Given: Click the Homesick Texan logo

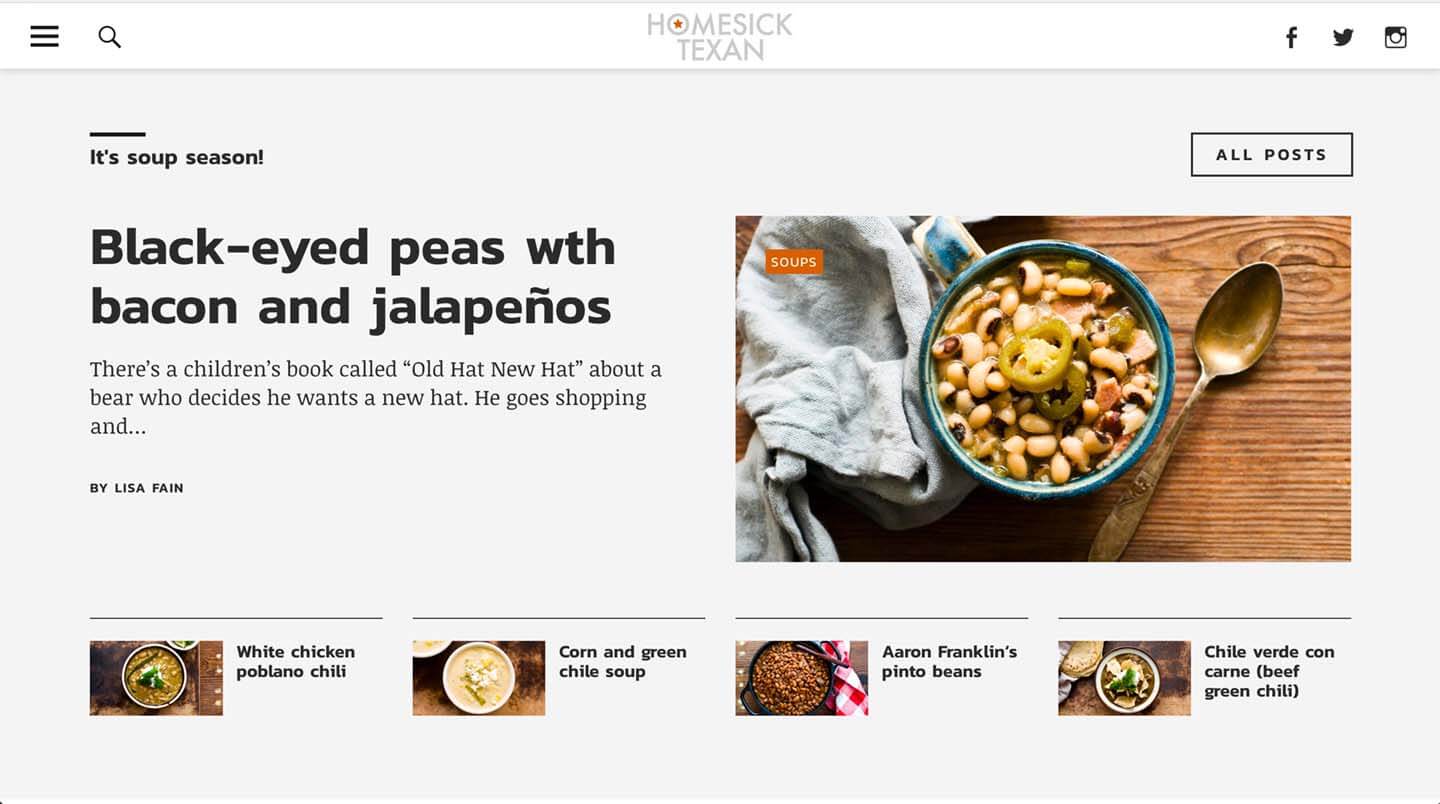Looking at the screenshot, I should tap(720, 37).
